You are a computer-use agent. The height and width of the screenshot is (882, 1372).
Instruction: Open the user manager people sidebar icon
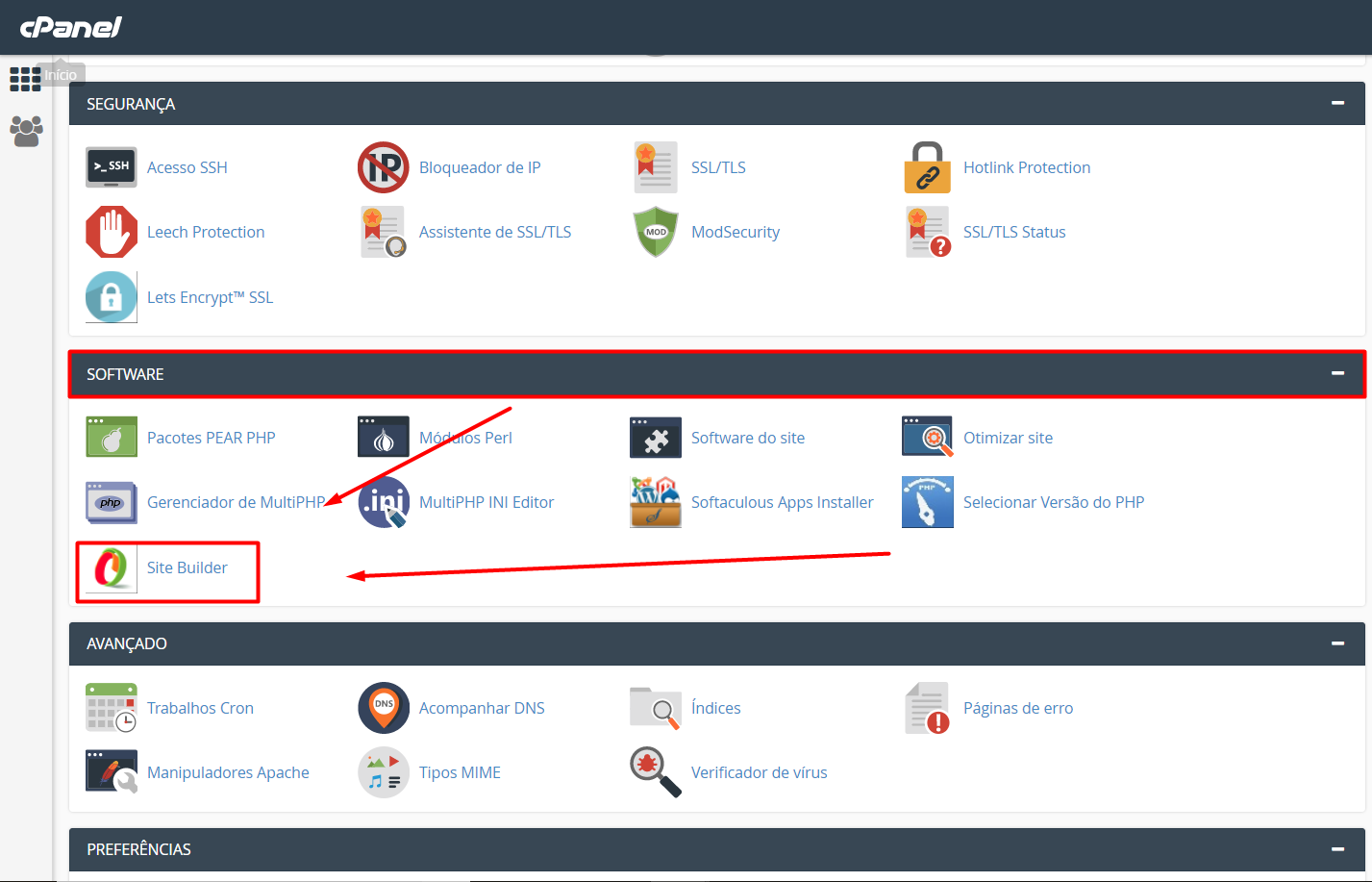(x=26, y=131)
